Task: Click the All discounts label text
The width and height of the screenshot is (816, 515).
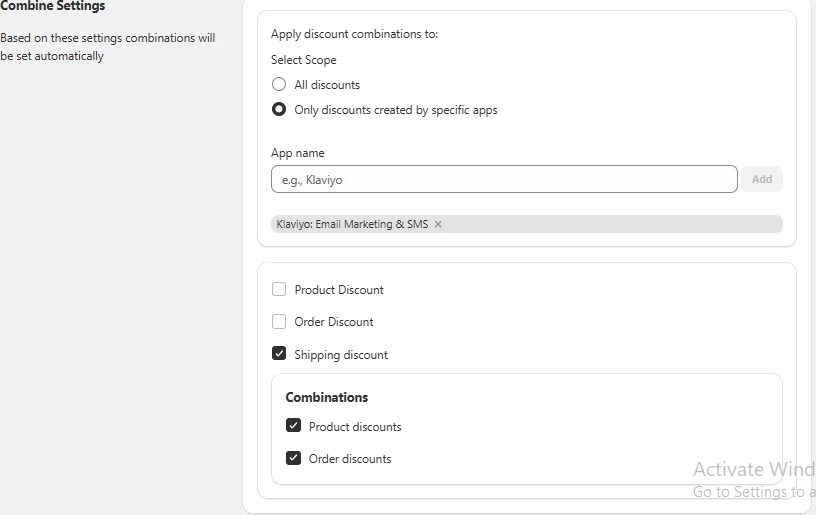Action: coord(327,85)
